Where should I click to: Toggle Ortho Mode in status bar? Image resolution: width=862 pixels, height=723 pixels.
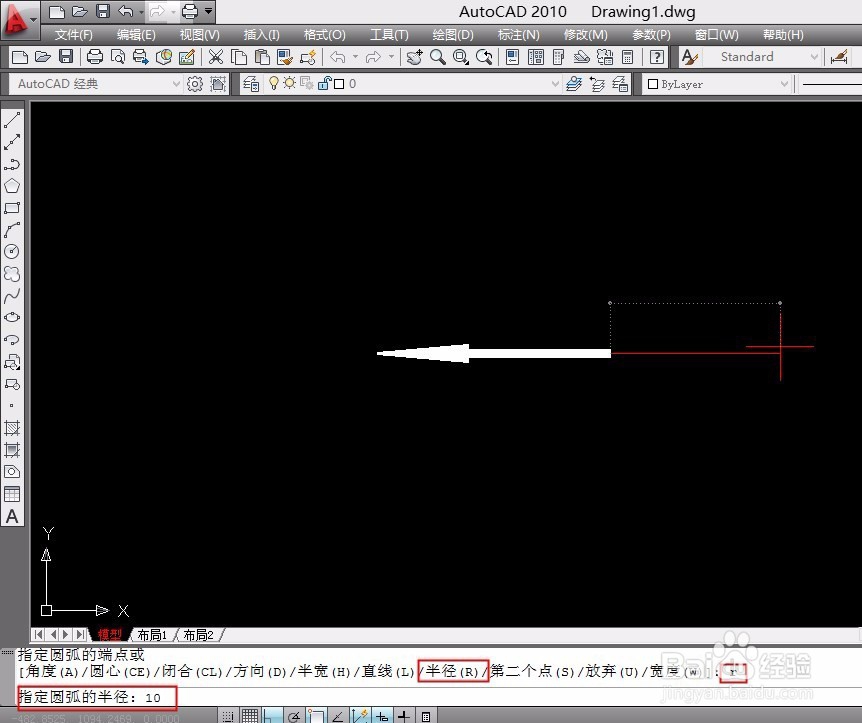click(x=272, y=716)
